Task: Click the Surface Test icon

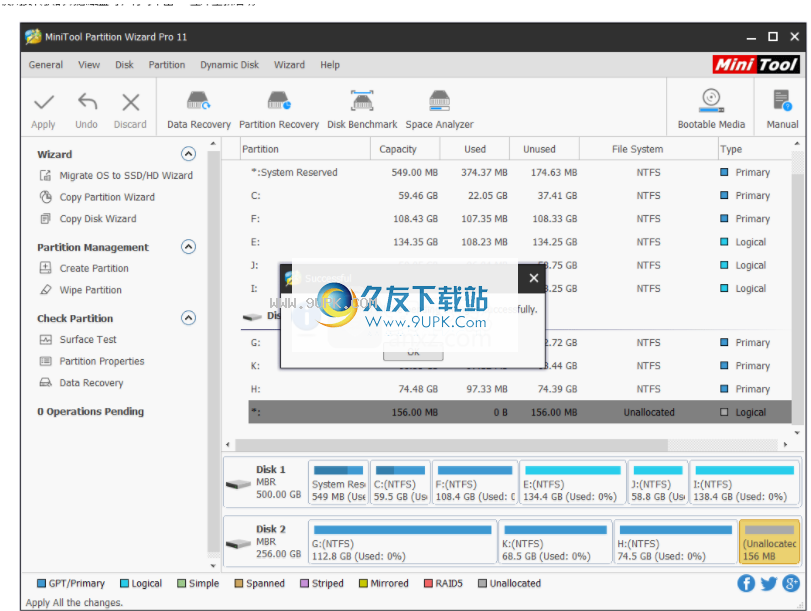Action: coord(46,339)
